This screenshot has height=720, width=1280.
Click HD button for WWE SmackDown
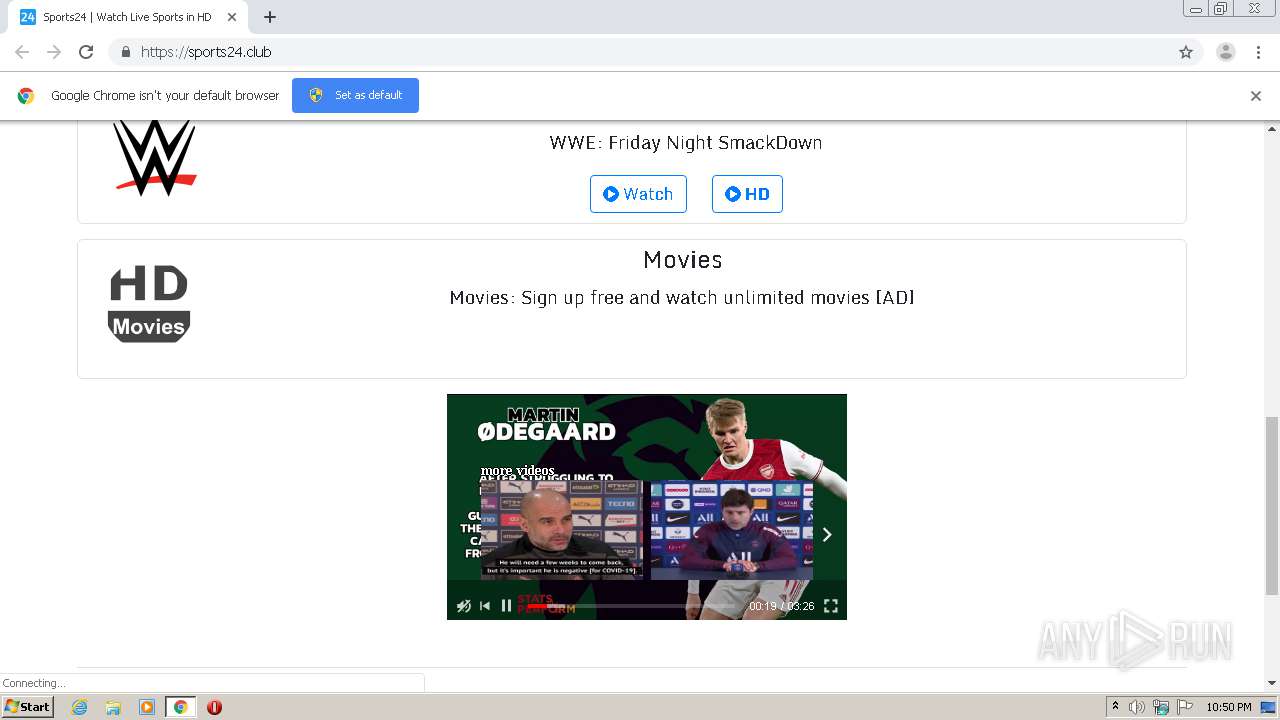pos(747,194)
